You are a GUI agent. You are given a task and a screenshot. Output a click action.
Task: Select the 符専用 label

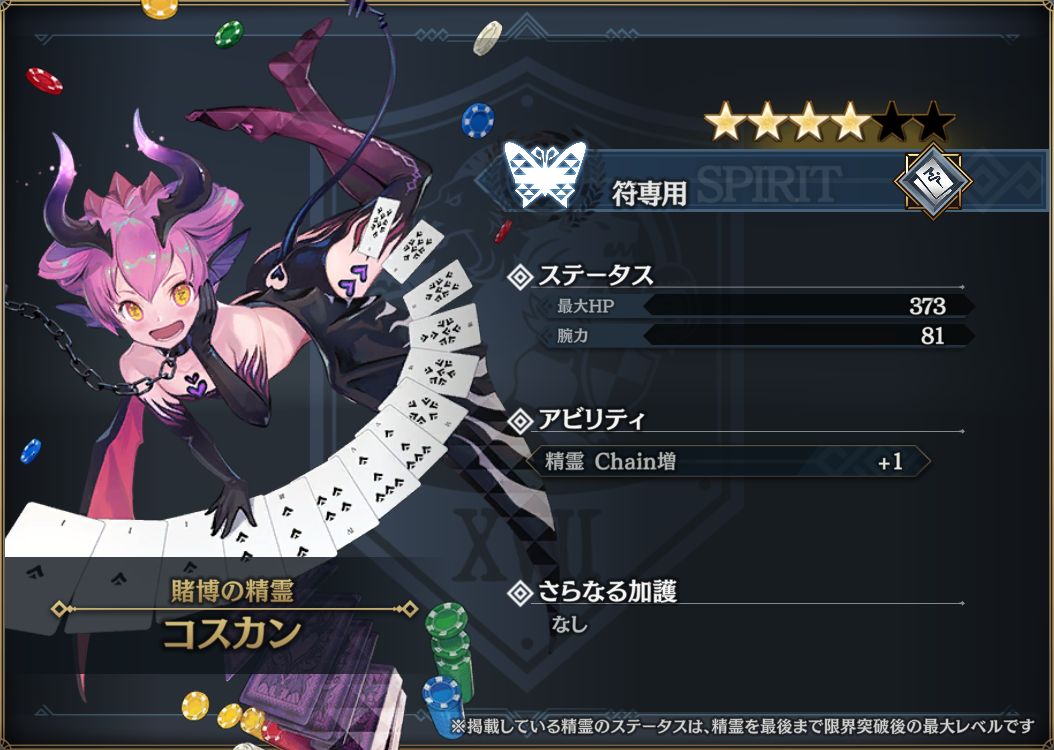pyautogui.click(x=649, y=194)
